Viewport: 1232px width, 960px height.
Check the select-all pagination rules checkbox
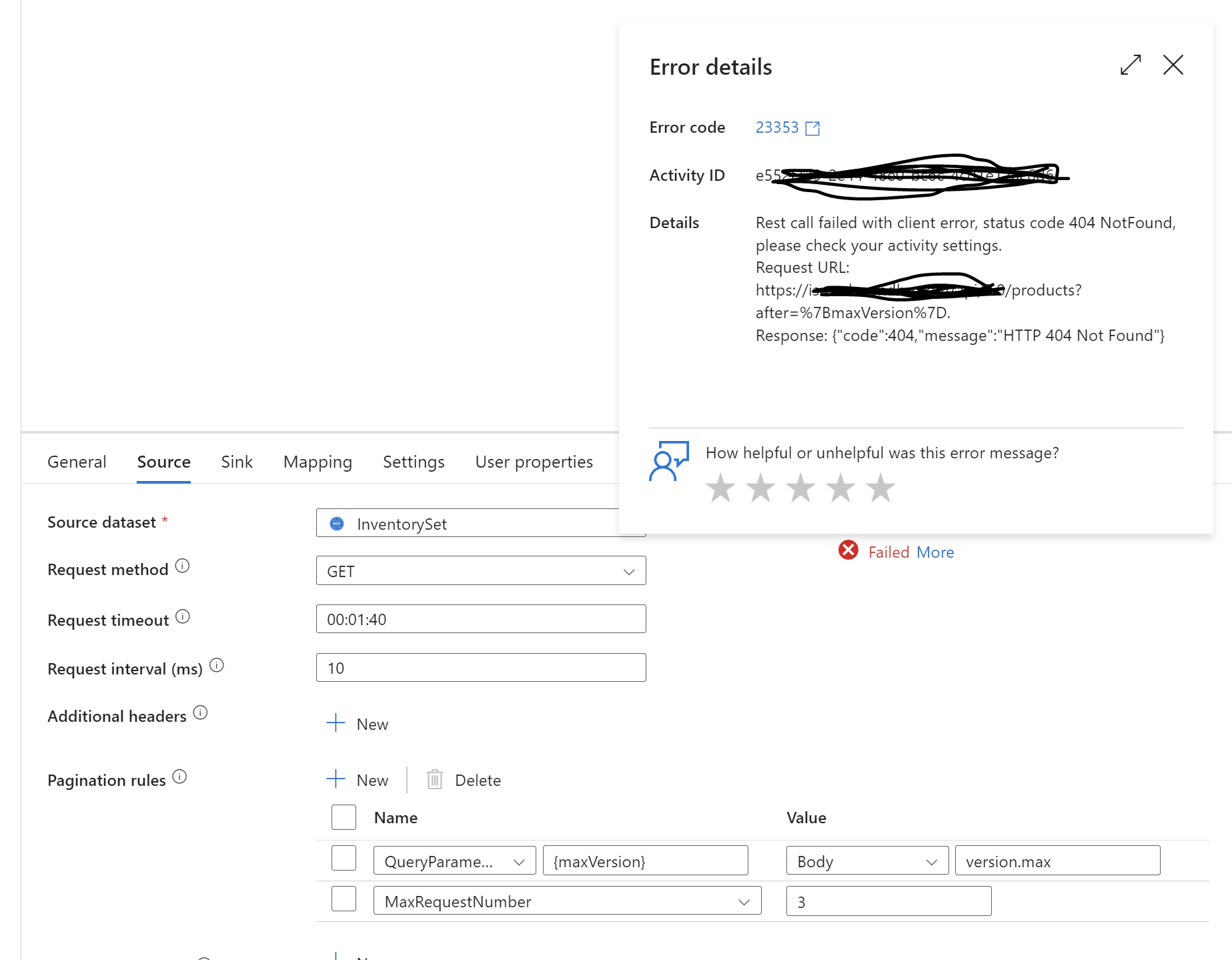343,817
